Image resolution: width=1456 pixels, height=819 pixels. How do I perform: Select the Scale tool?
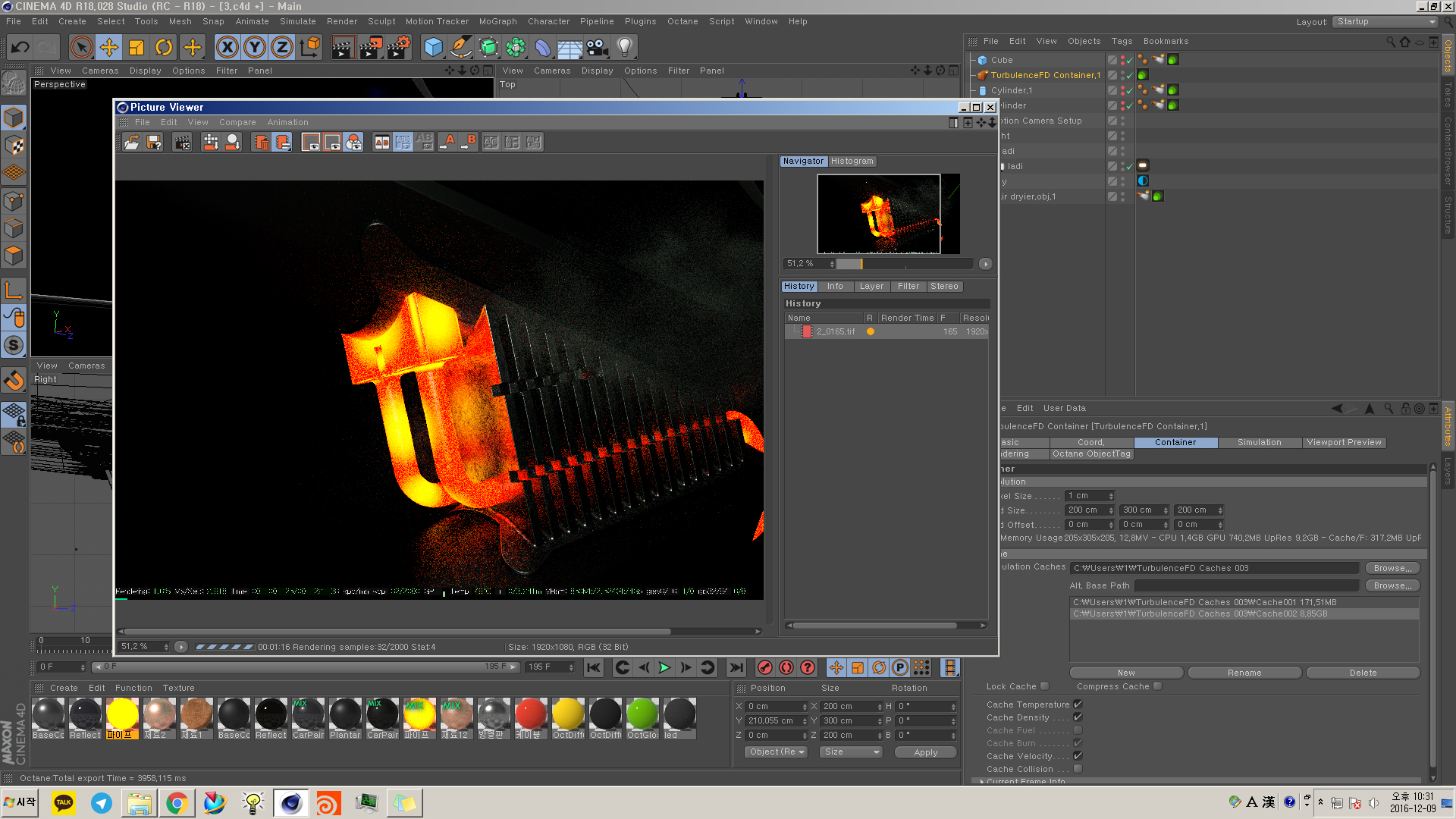pyautogui.click(x=136, y=47)
